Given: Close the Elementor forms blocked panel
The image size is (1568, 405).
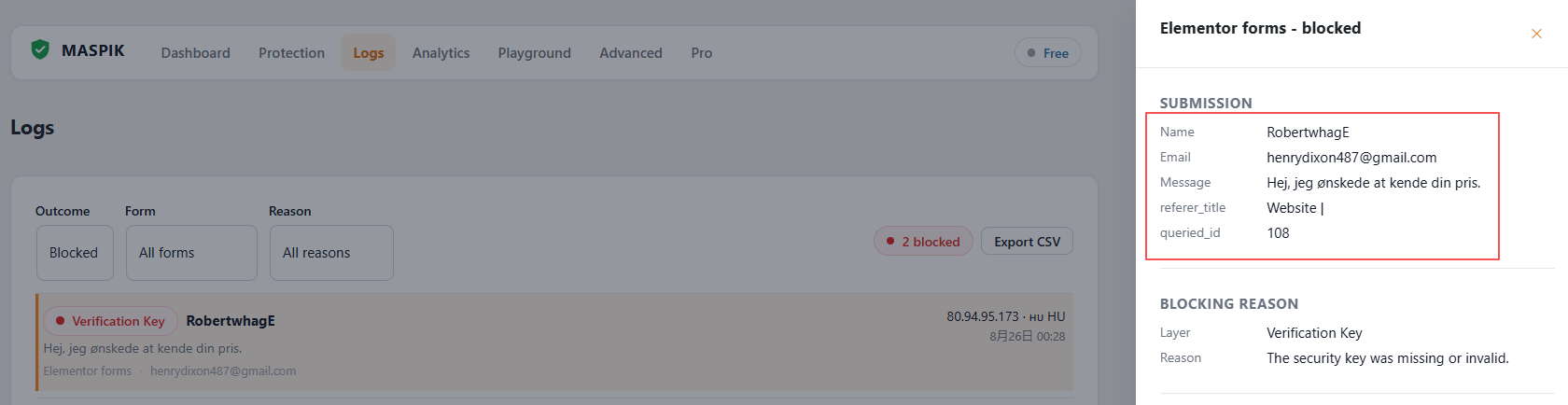Looking at the screenshot, I should pos(1536,34).
